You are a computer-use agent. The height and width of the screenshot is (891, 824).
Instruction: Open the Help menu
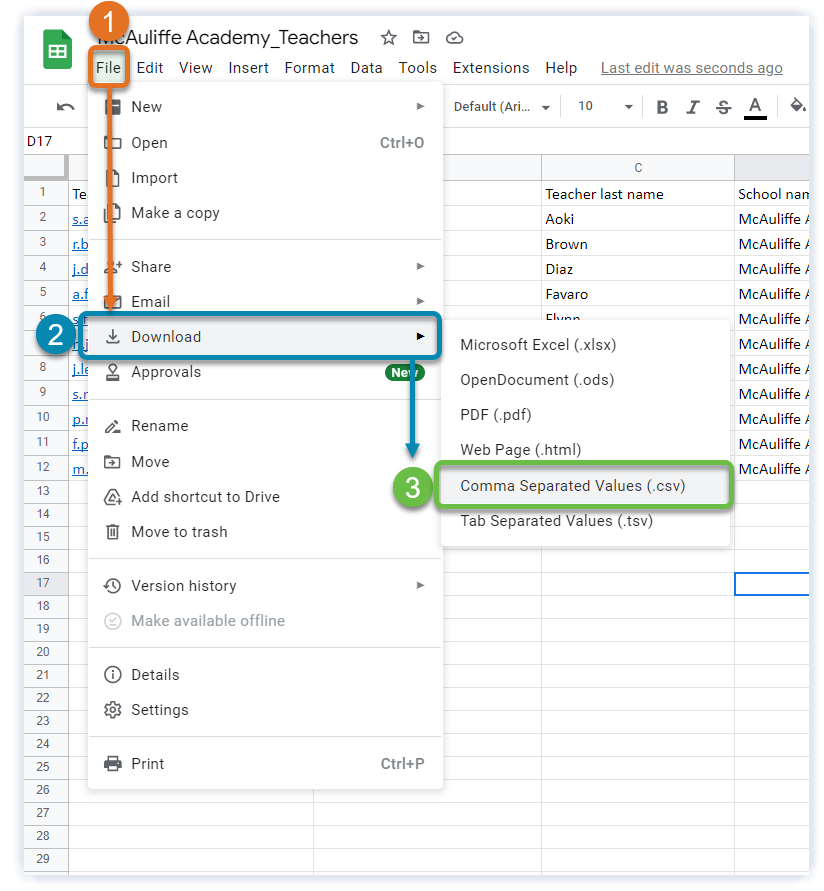click(561, 68)
